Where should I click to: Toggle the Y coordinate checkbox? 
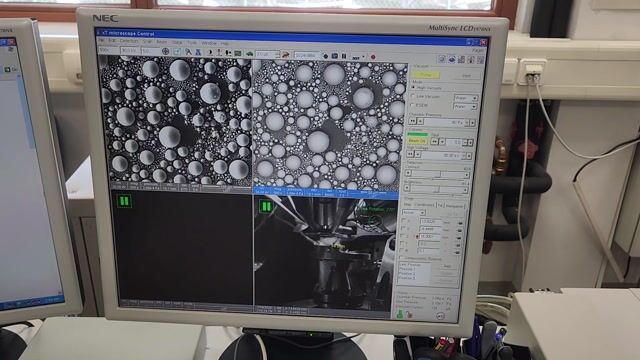(403, 229)
